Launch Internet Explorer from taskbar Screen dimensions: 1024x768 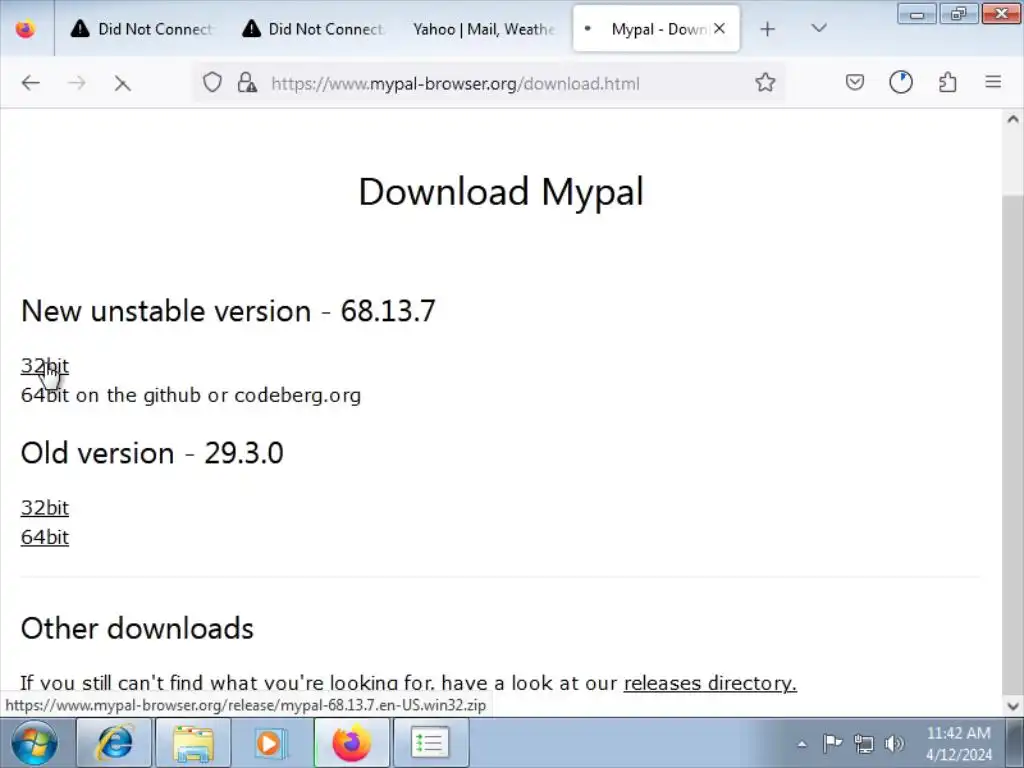[114, 743]
